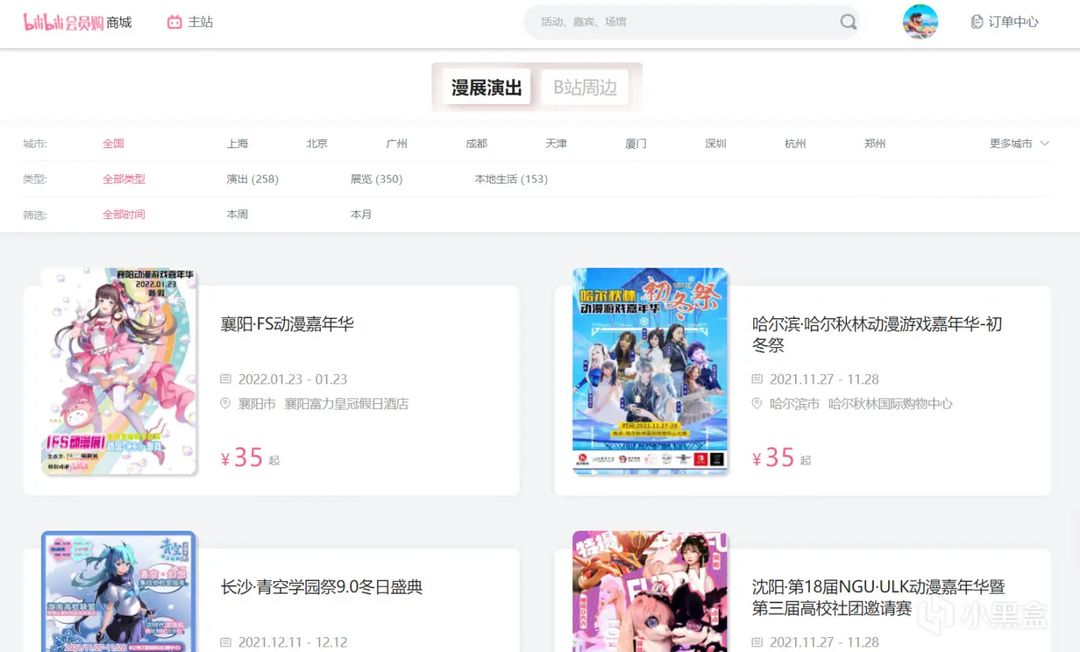Click venue text 哈尔秋林国际购物中心
This screenshot has height=652, width=1080.
pos(890,403)
